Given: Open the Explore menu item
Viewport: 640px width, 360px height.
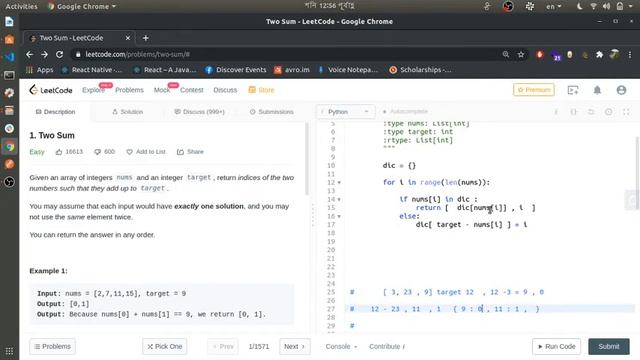Looking at the screenshot, I should coord(93,90).
